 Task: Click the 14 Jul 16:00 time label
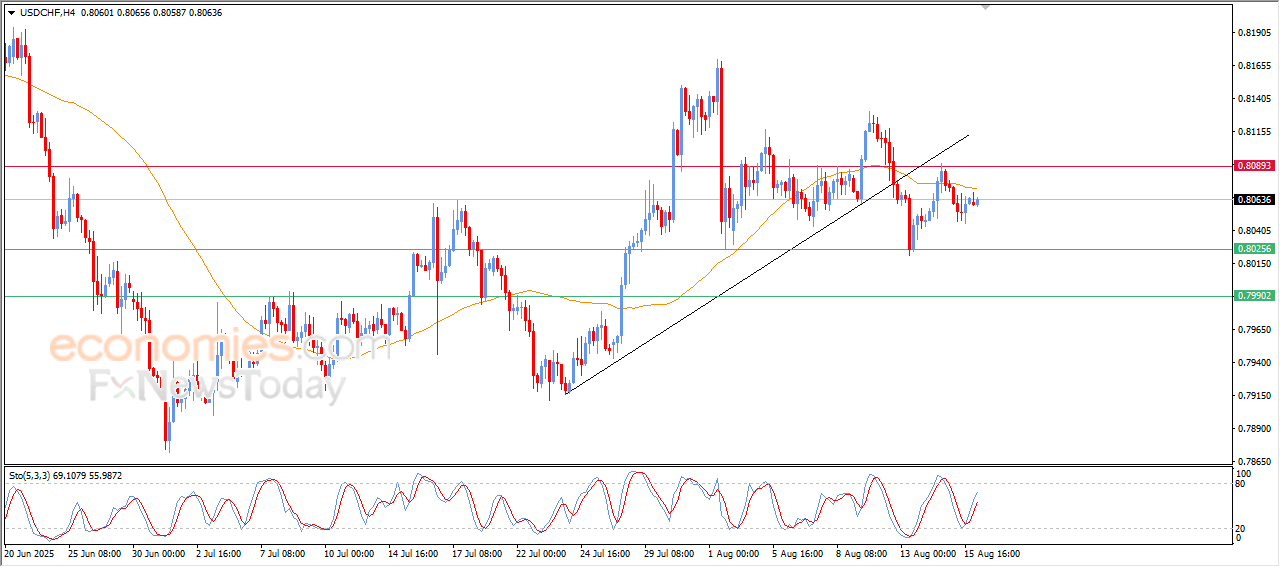pos(413,553)
